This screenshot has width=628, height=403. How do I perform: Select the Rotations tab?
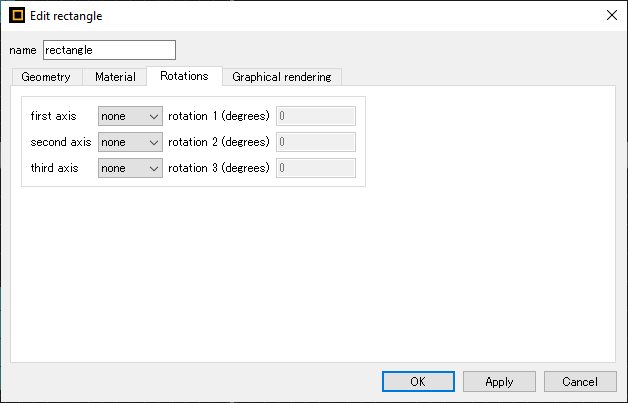point(184,76)
